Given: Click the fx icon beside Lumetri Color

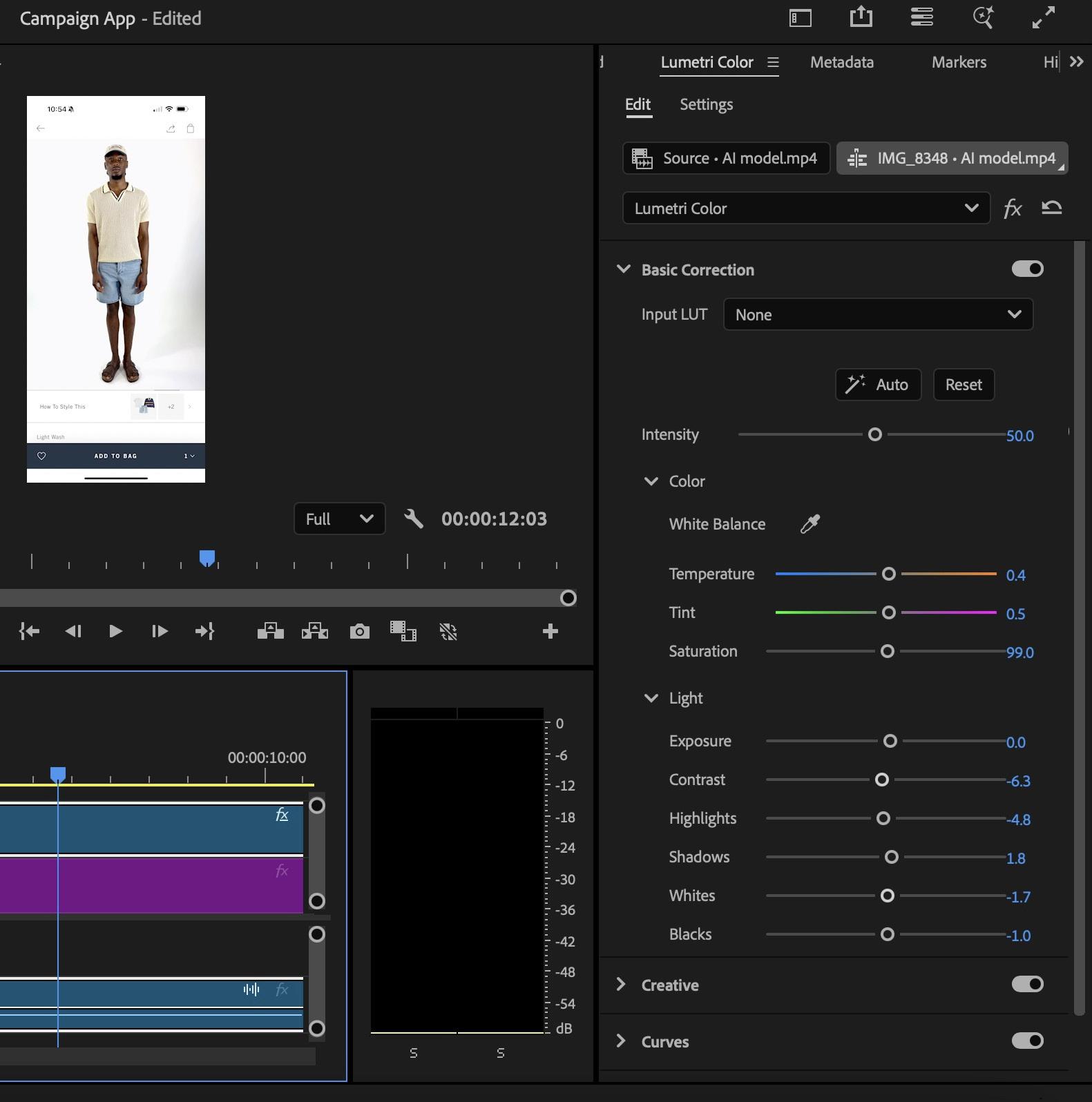Looking at the screenshot, I should 1012,208.
